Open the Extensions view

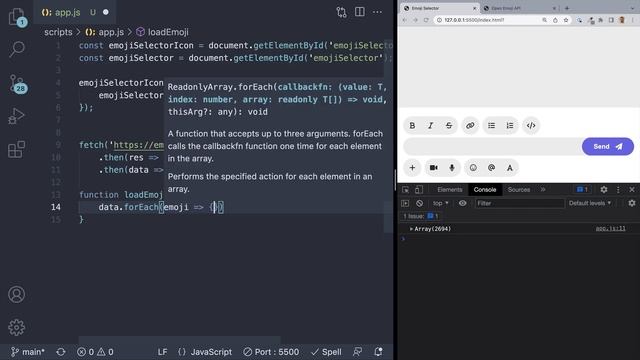(16, 149)
